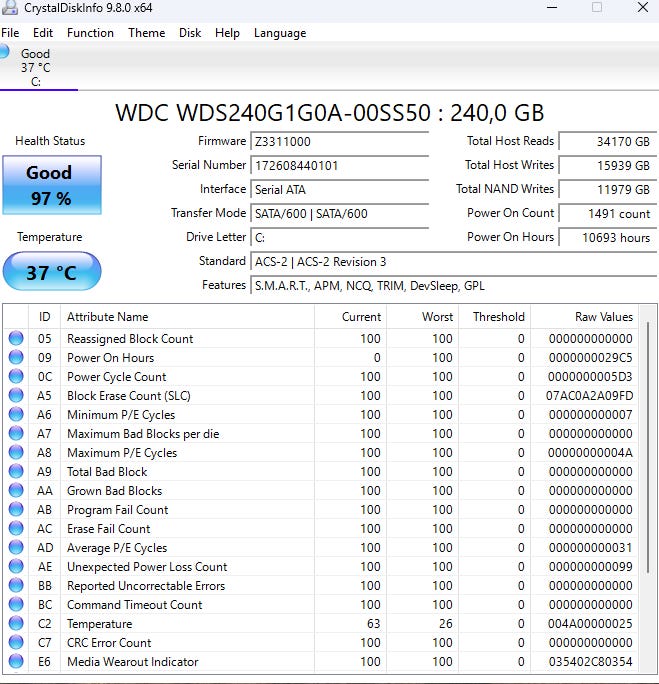Click Total NAND Writes value 11979 GB
The width and height of the screenshot is (659, 684).
click(608, 190)
